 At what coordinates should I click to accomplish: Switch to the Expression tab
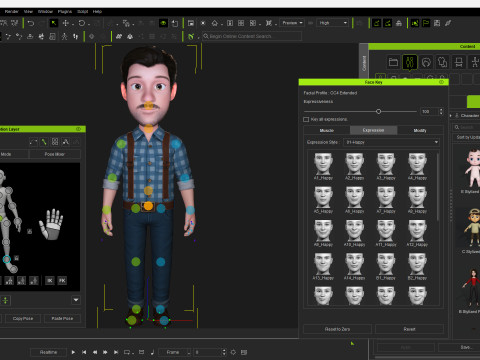(373, 130)
